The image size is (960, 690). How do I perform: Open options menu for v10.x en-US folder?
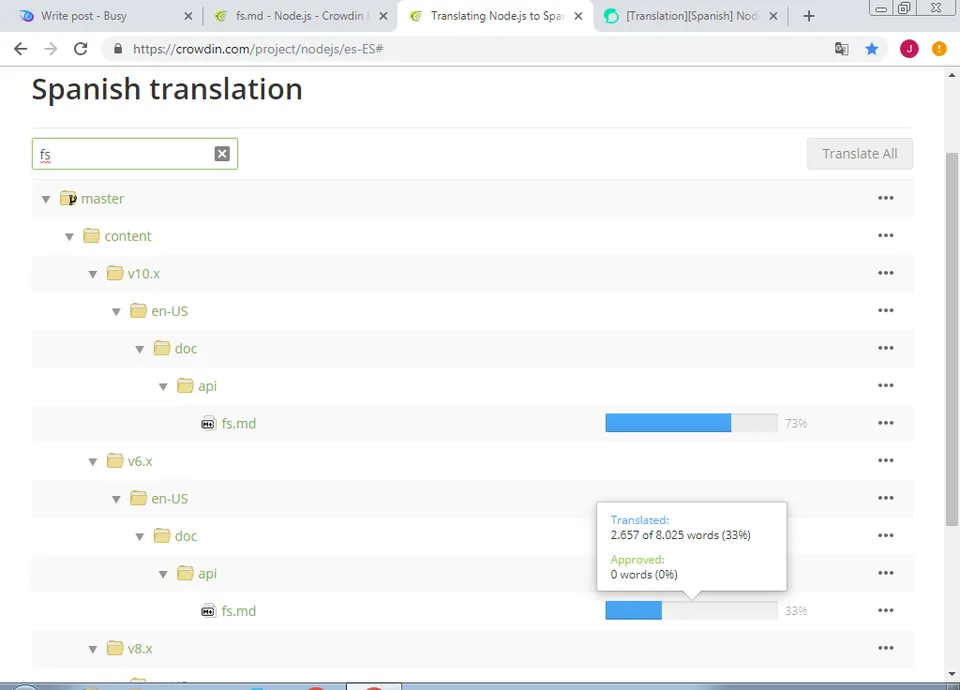point(885,310)
